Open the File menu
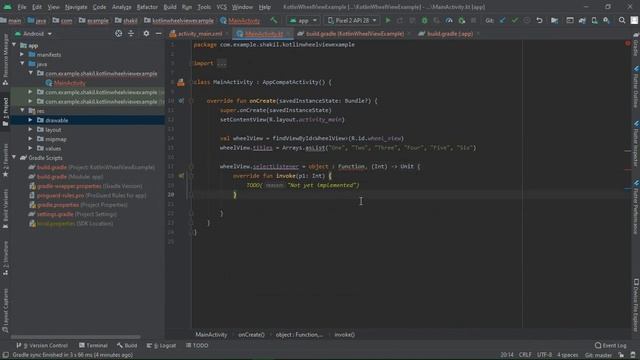Viewport: 640px width, 360px height. 22,7
